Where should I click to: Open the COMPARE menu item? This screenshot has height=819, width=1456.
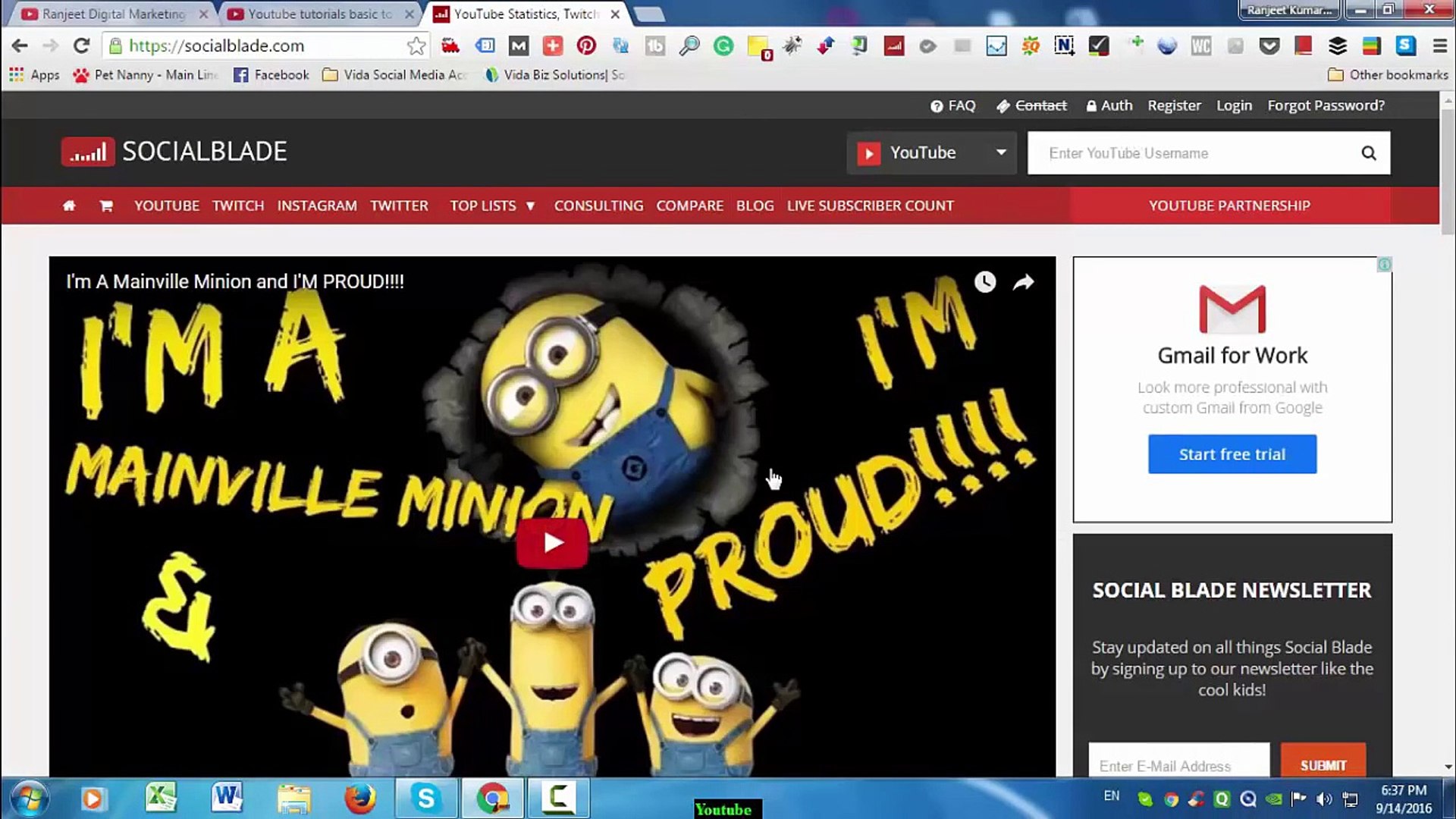coord(689,206)
